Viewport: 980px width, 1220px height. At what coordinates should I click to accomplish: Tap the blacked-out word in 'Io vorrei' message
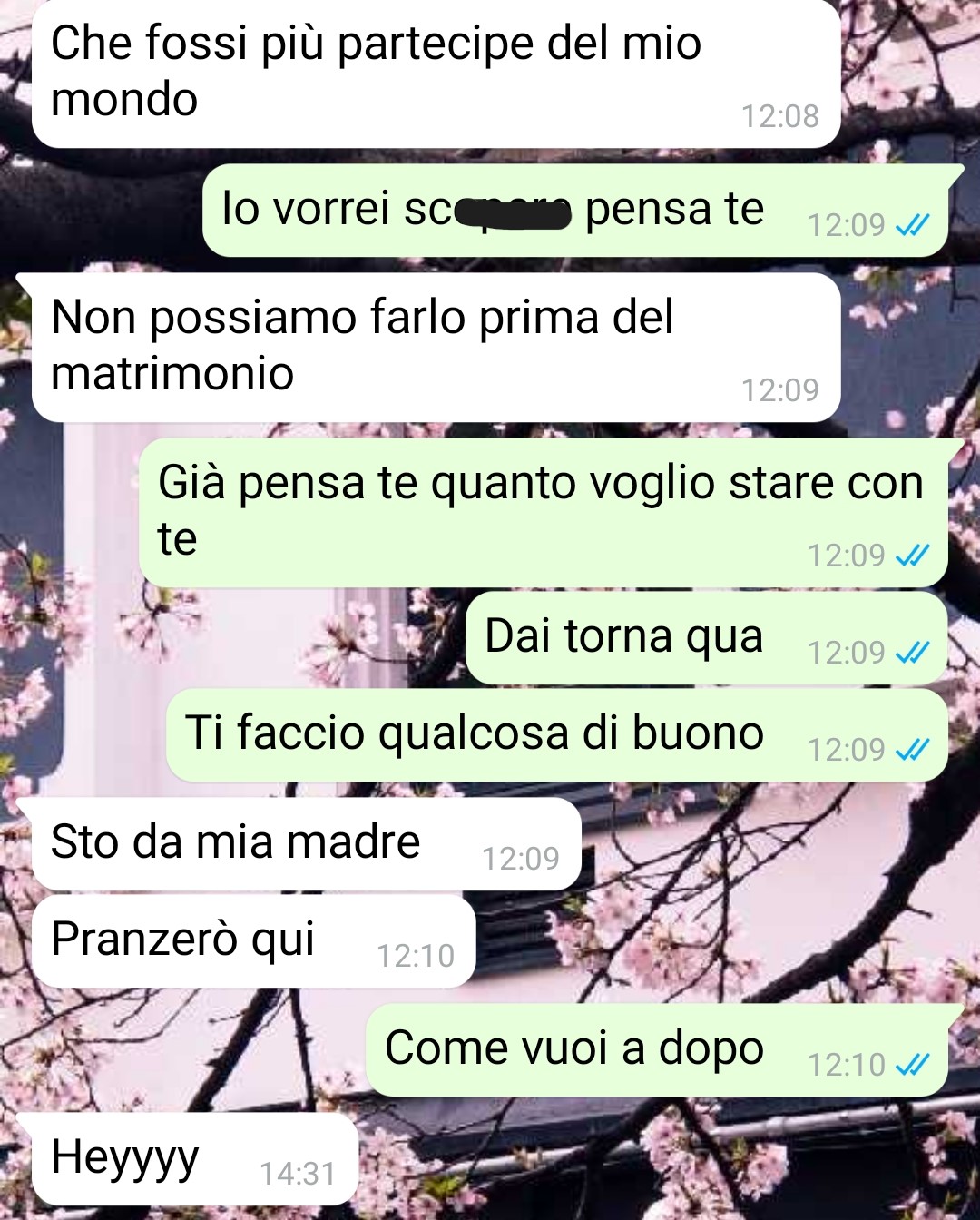click(513, 212)
